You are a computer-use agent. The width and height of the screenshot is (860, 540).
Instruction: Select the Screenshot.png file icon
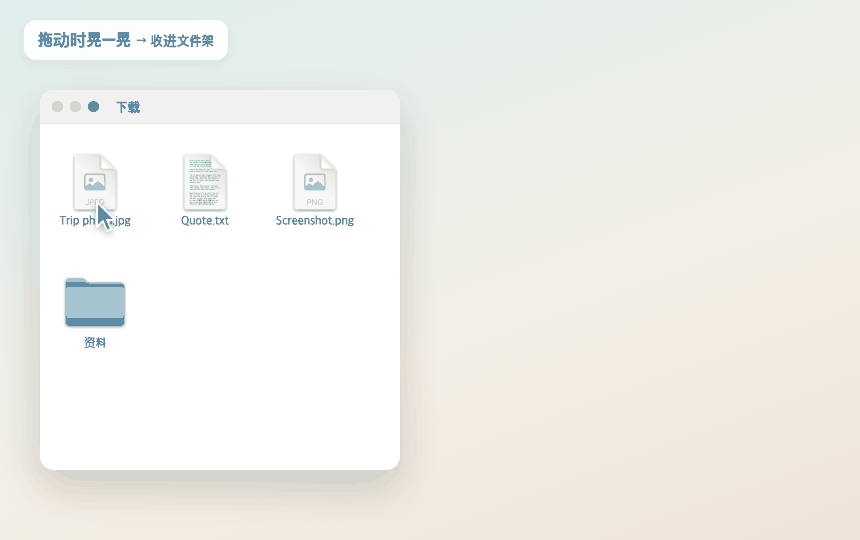coord(315,182)
